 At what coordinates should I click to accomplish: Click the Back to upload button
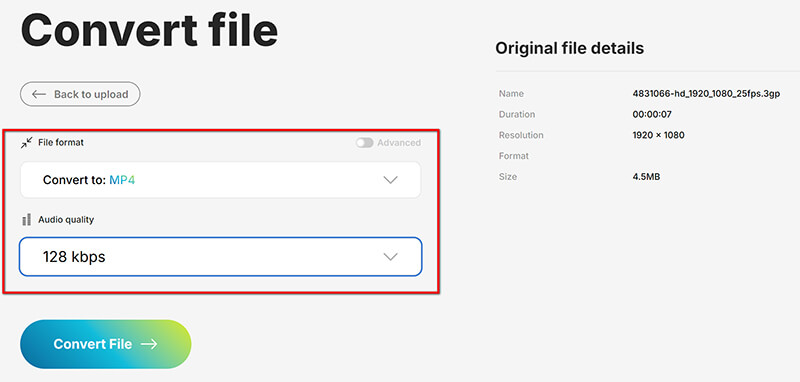(80, 94)
